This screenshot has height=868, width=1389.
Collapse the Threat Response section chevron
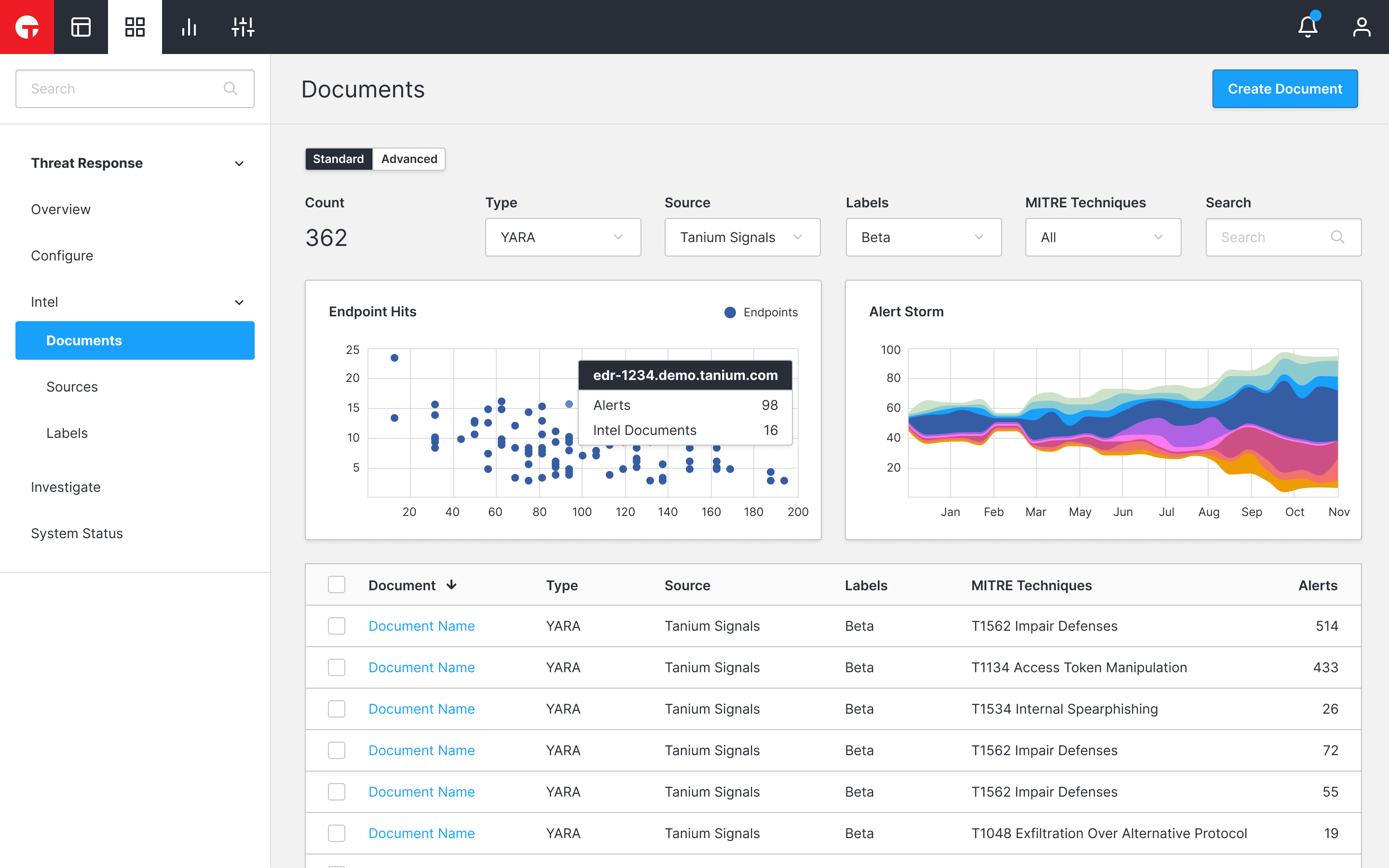(x=239, y=163)
